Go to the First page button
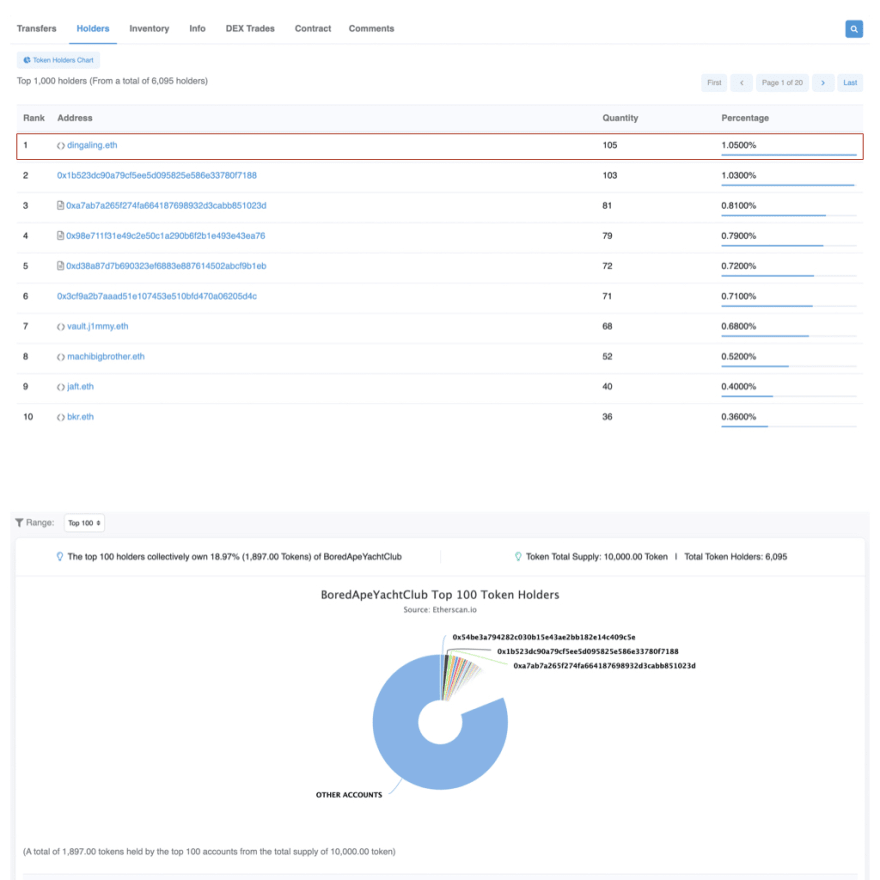This screenshot has width=880, height=880. point(714,82)
